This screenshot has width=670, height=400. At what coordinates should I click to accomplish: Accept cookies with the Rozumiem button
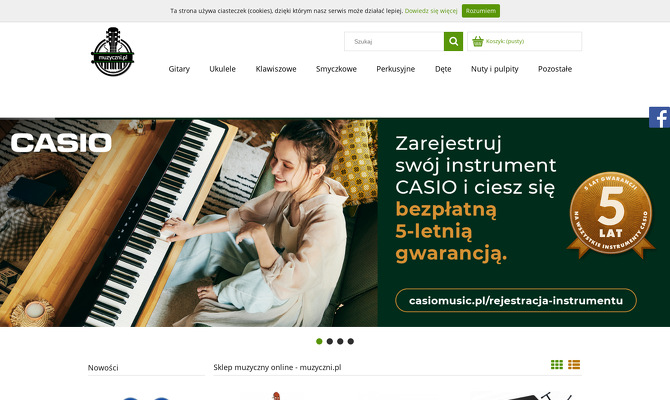pyautogui.click(x=481, y=11)
